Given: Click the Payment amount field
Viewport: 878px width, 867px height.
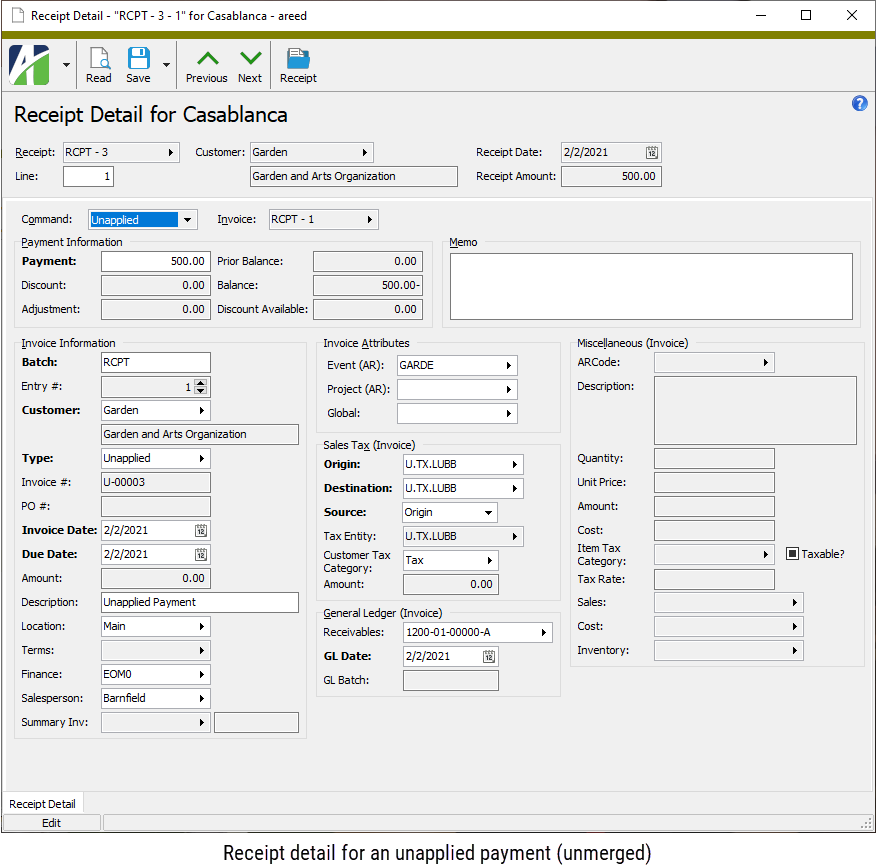Looking at the screenshot, I should coord(155,262).
